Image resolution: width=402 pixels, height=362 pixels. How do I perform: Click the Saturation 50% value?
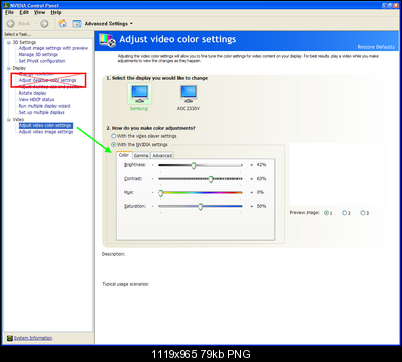(261, 206)
